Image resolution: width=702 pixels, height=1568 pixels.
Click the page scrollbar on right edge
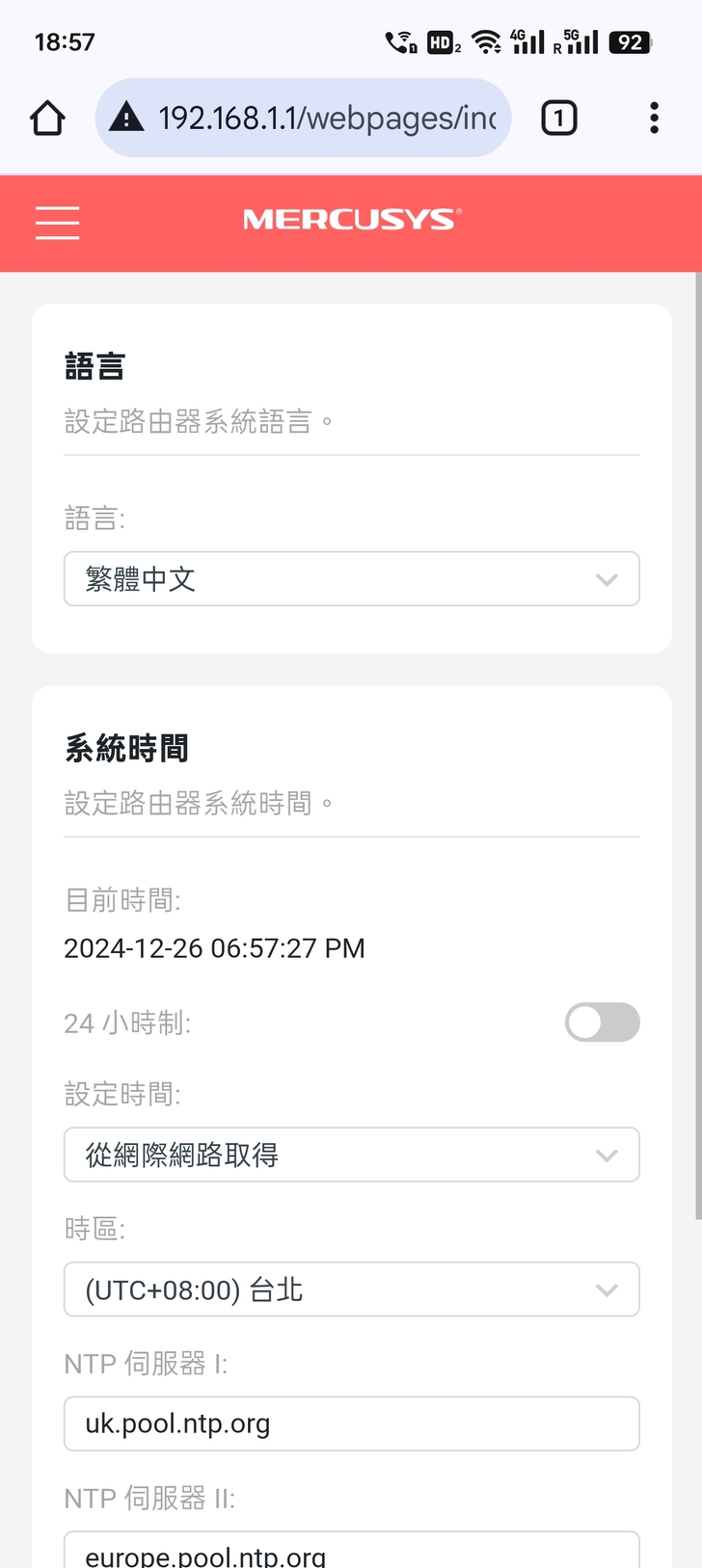click(x=697, y=752)
